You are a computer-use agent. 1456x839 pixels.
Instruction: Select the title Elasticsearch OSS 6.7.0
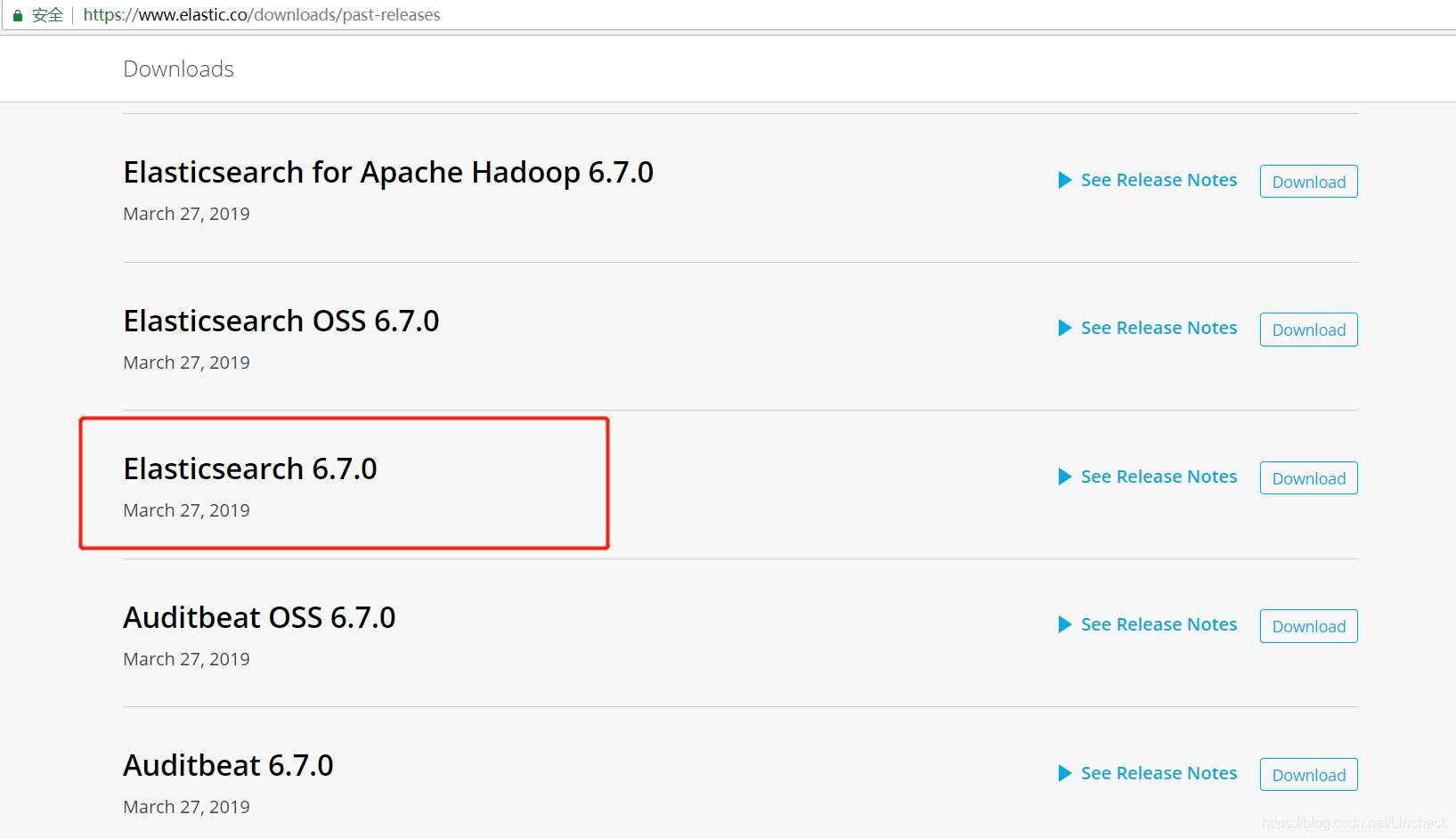(x=281, y=321)
